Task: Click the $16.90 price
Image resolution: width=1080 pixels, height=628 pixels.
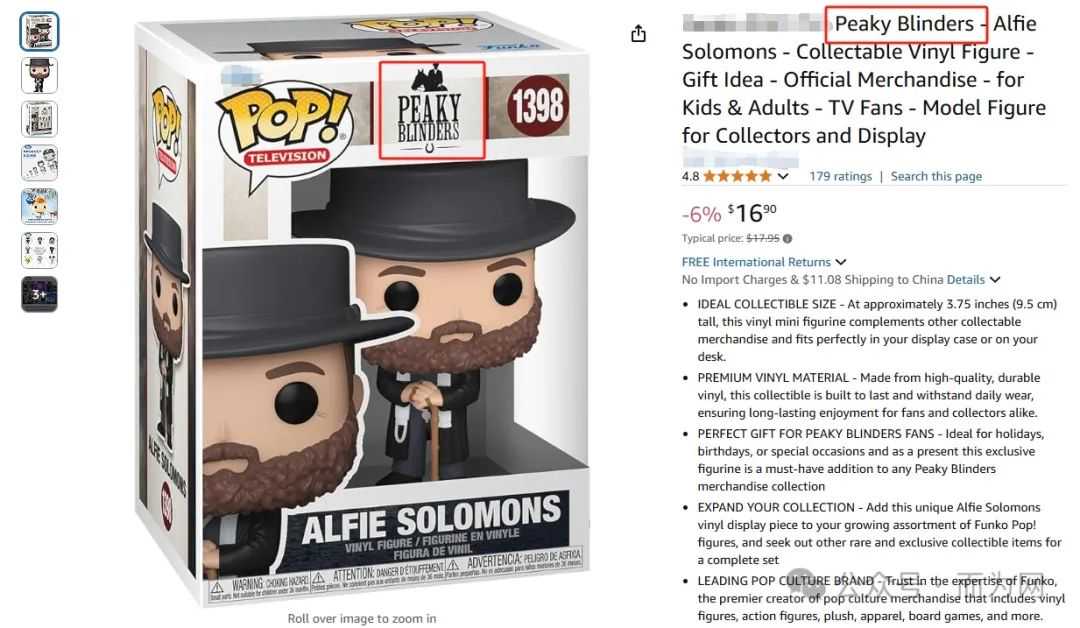Action: click(x=752, y=213)
